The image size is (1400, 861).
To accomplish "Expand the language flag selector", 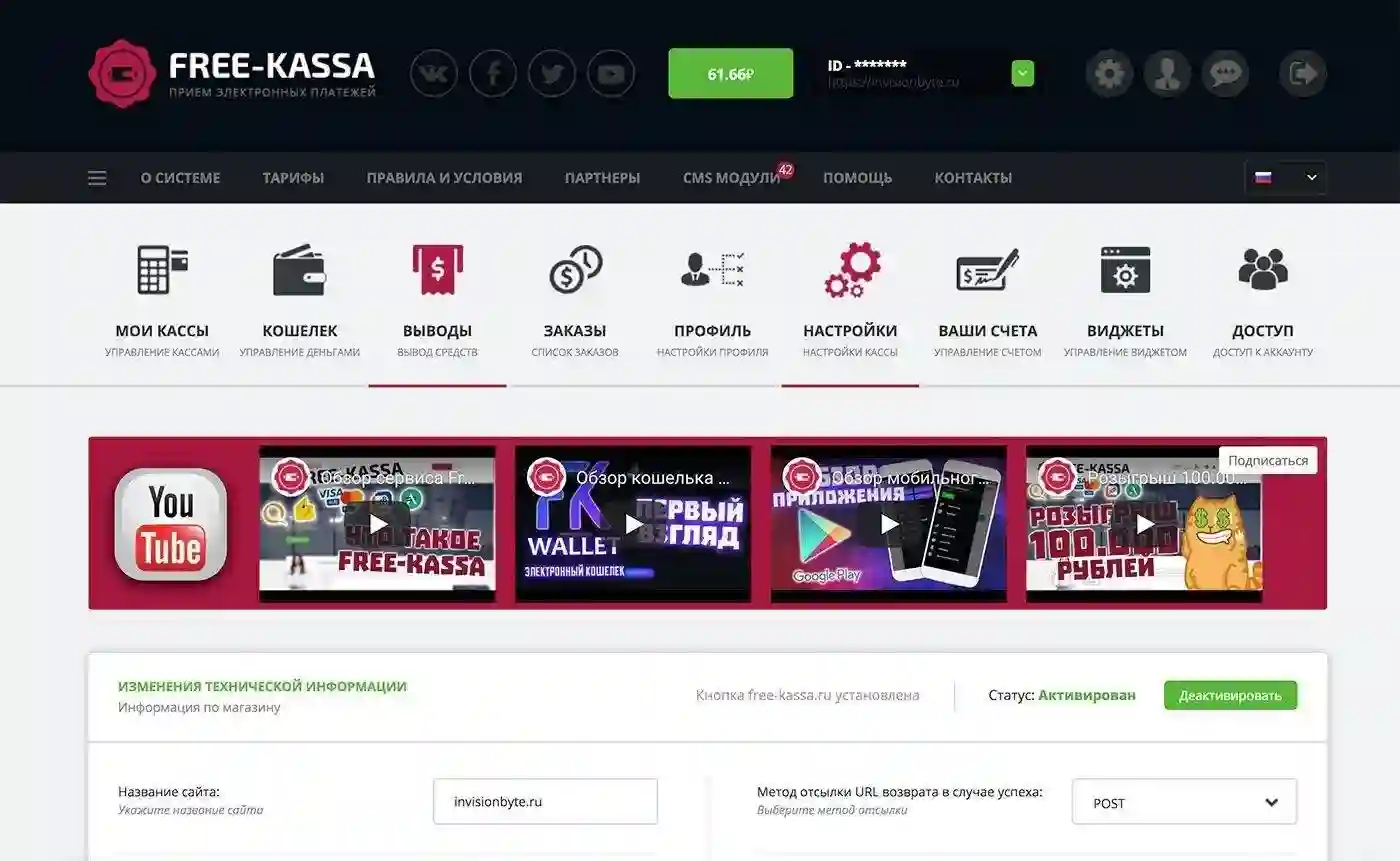I will click(1286, 178).
